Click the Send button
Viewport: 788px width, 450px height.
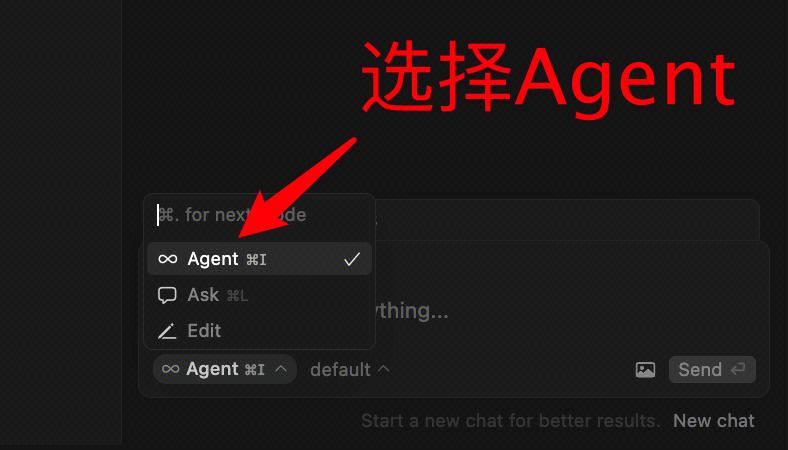712,370
